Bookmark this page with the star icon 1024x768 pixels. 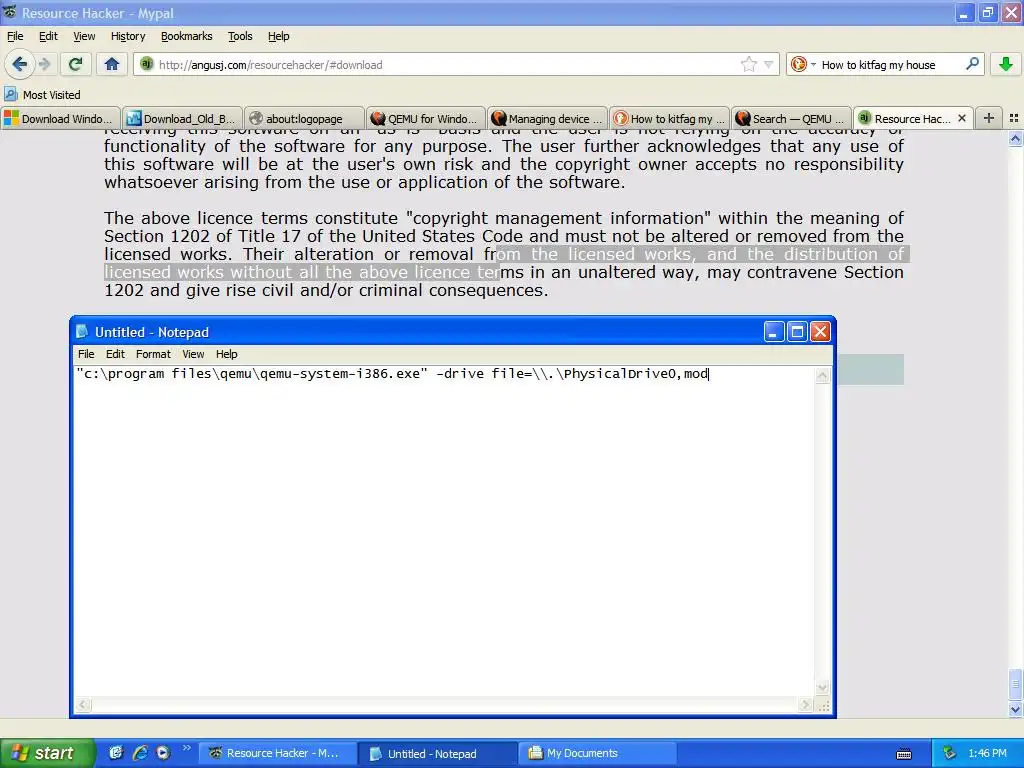tap(748, 64)
